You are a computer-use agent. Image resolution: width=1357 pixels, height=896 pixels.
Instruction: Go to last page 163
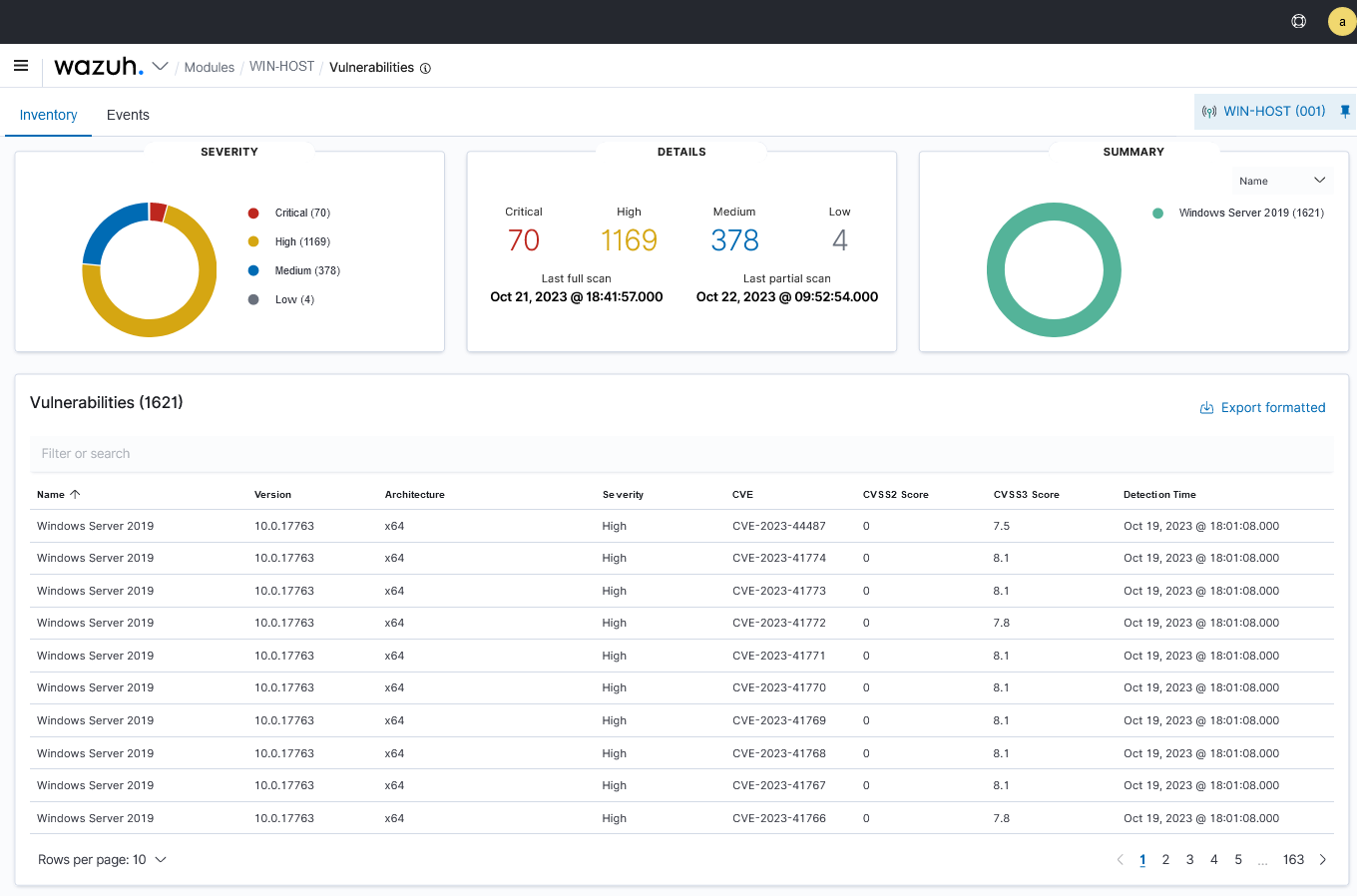click(1294, 860)
